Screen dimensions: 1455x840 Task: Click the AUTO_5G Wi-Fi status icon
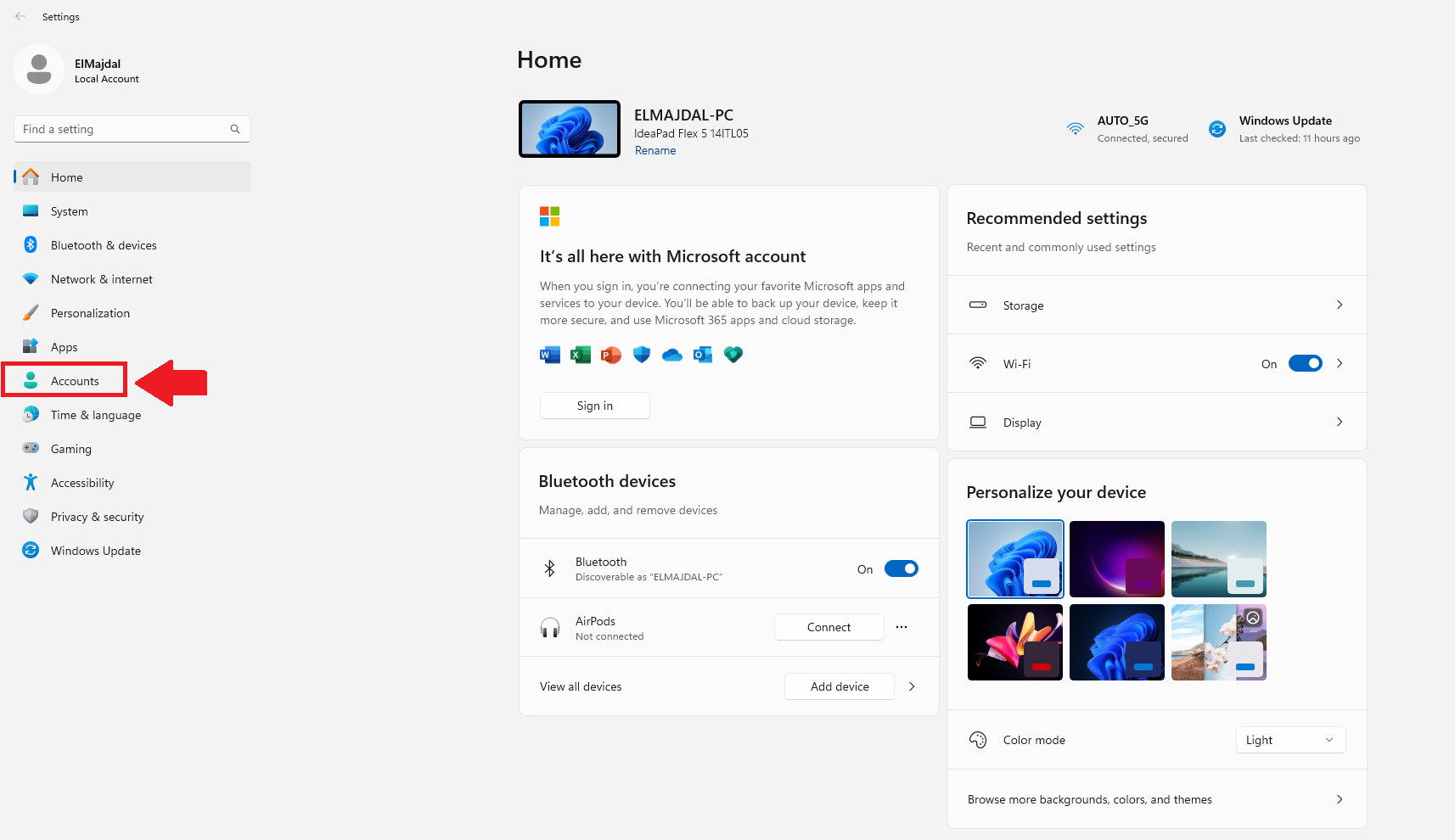click(x=1075, y=129)
